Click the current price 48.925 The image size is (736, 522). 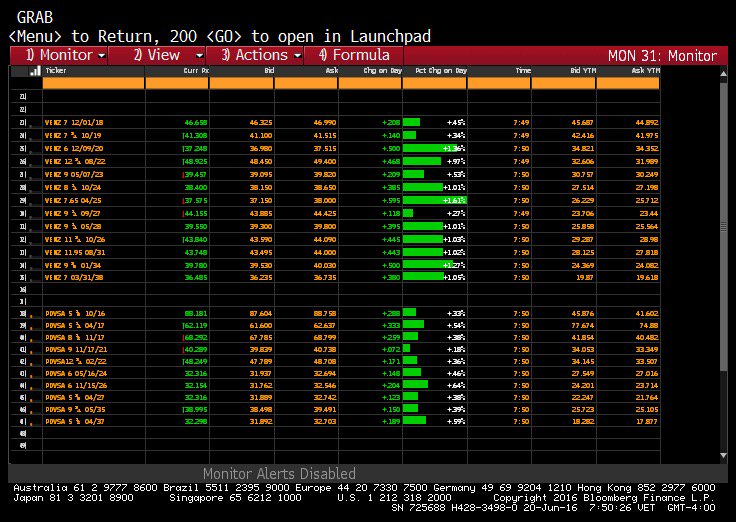[195, 161]
